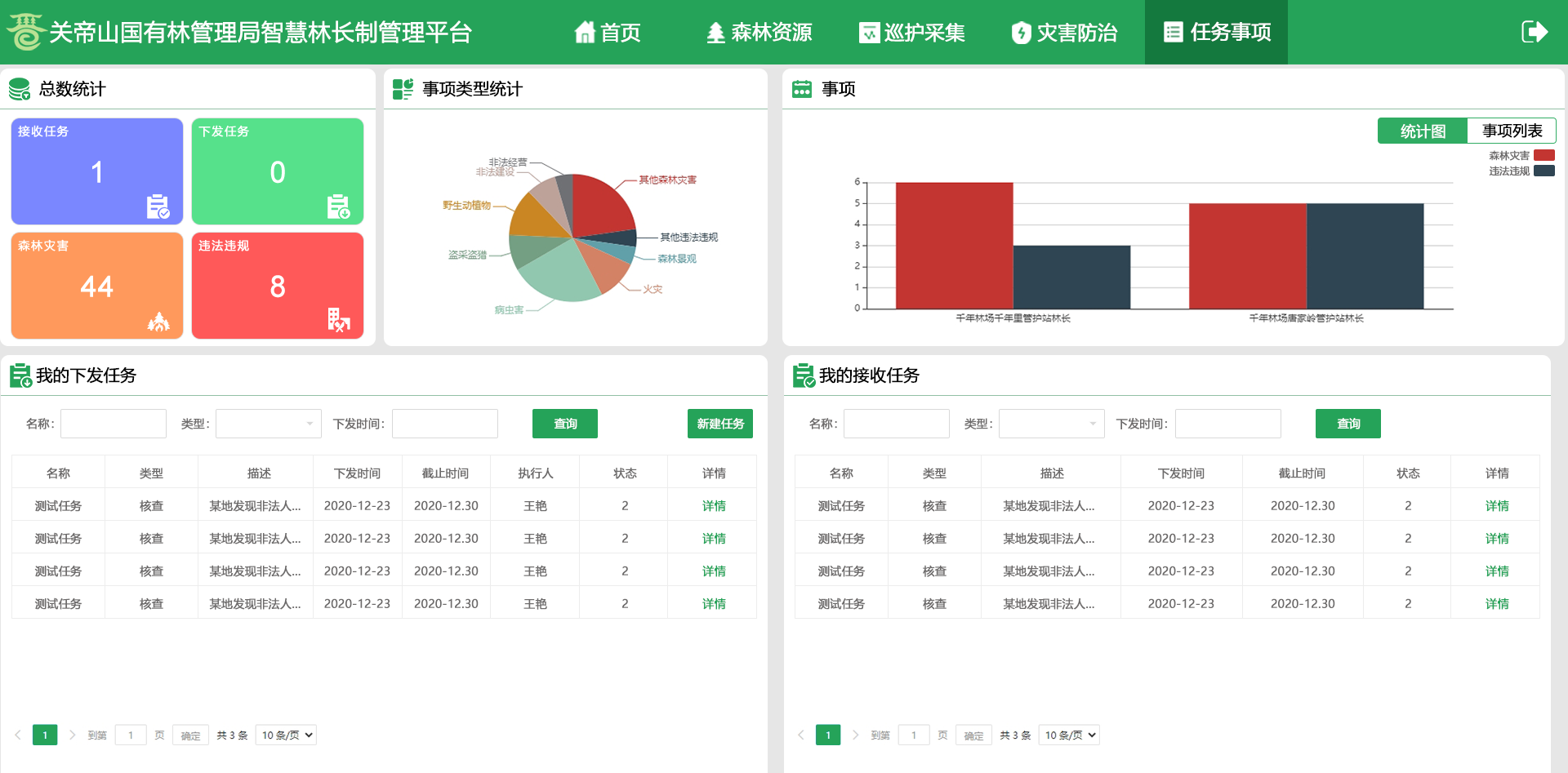Switch chart view to 事项列表

[x=1512, y=131]
